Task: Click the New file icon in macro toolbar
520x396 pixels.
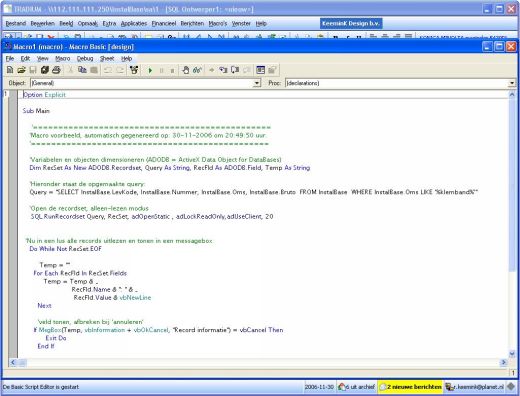Action: pyautogui.click(x=10, y=70)
